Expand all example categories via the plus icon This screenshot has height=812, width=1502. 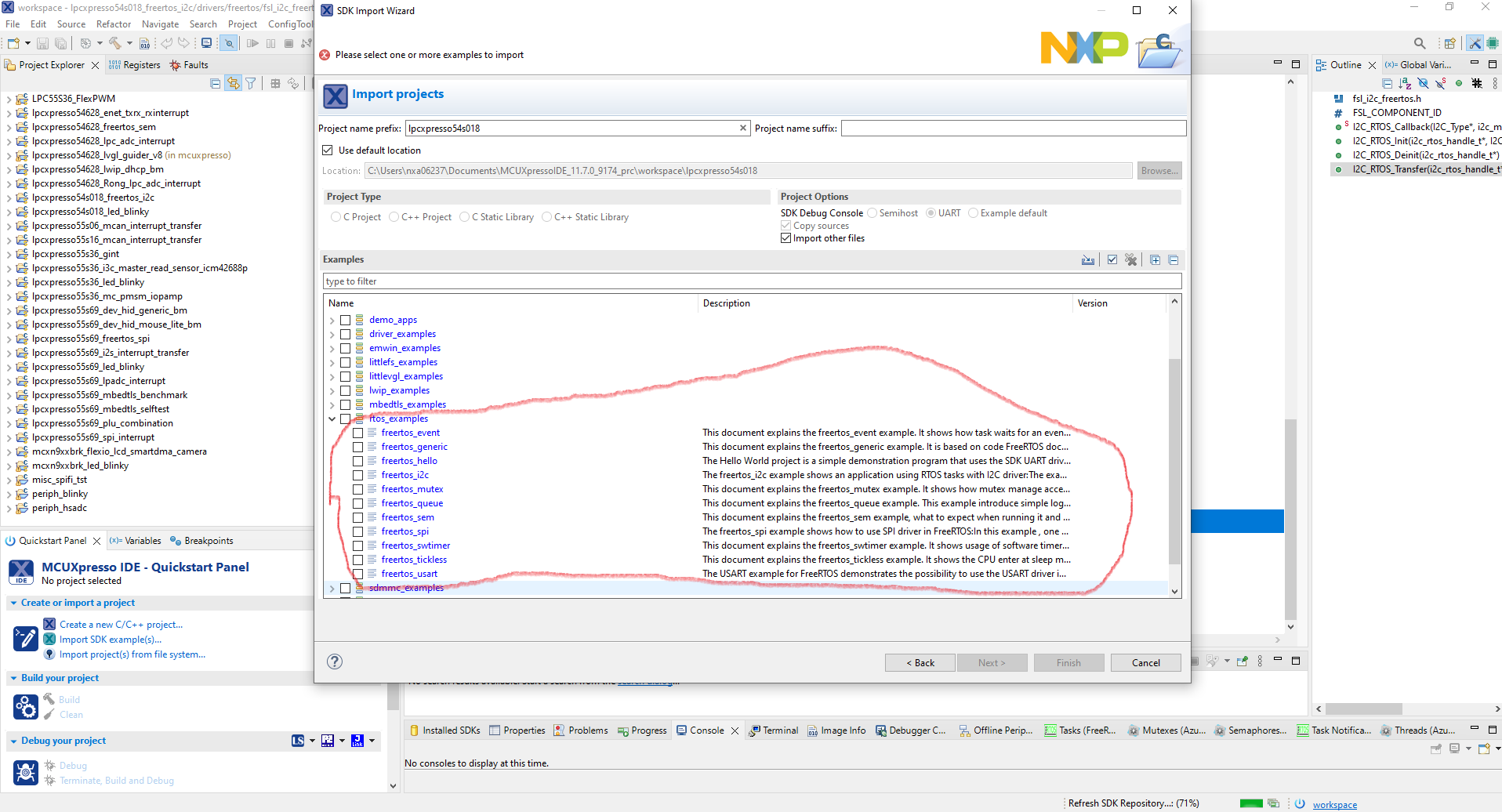point(1156,259)
